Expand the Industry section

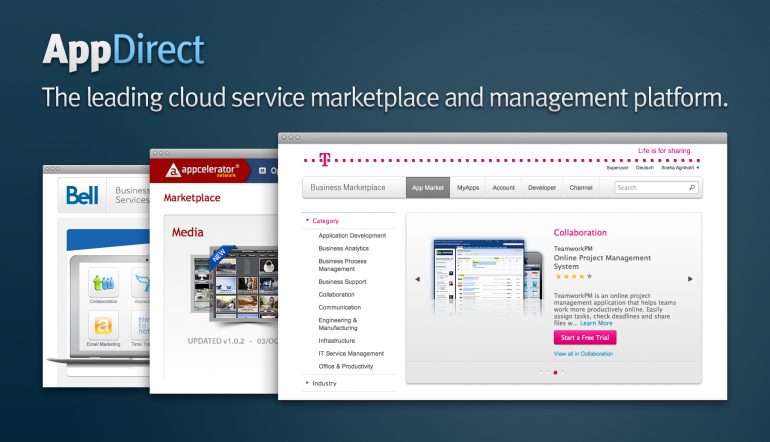coord(307,383)
